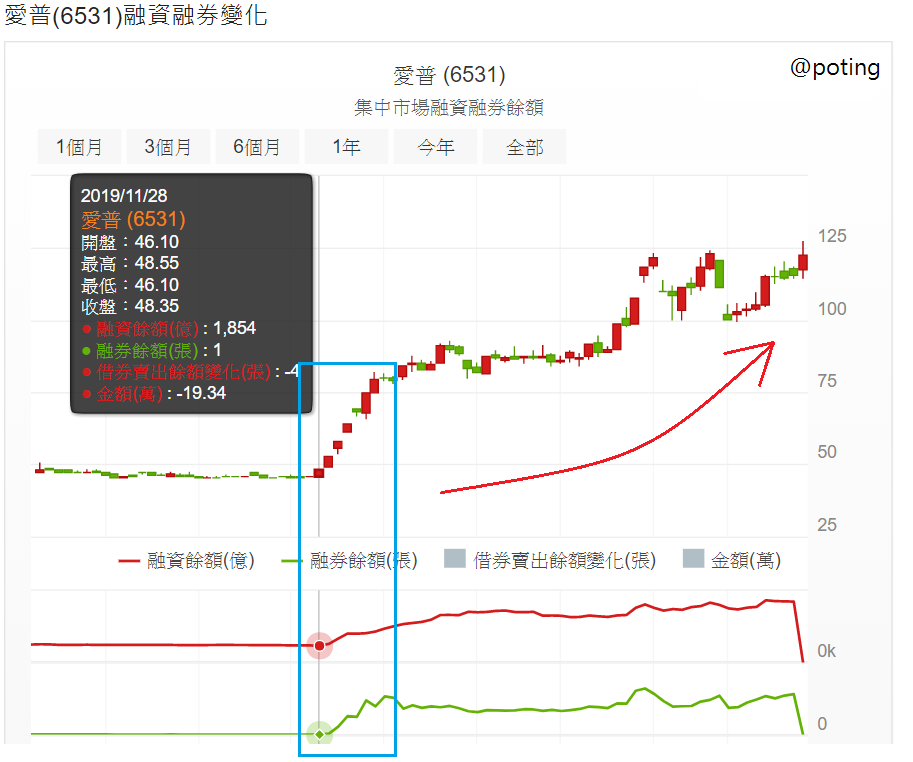Viewport: 913px width, 762px height.
Task: Click the gray 借券賣出餘額變化 legend swatch
Action: pos(455,561)
